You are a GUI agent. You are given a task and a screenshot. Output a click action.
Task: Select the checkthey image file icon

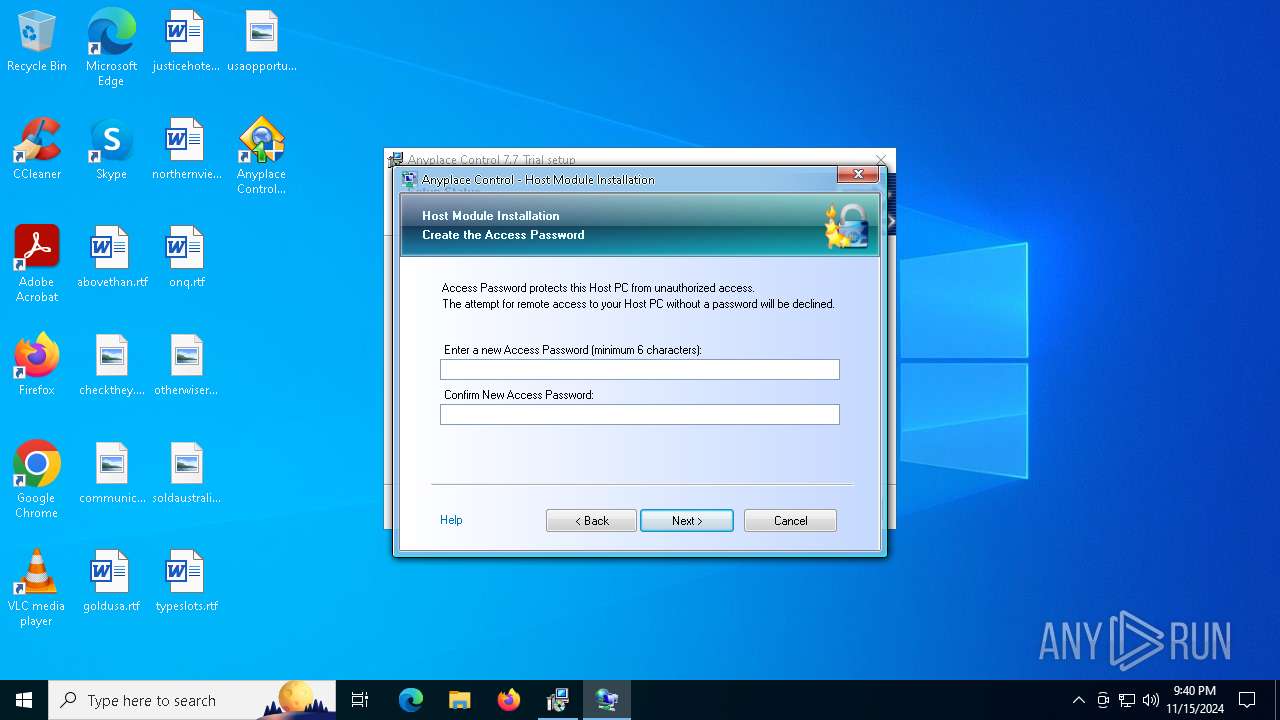click(x=111, y=366)
